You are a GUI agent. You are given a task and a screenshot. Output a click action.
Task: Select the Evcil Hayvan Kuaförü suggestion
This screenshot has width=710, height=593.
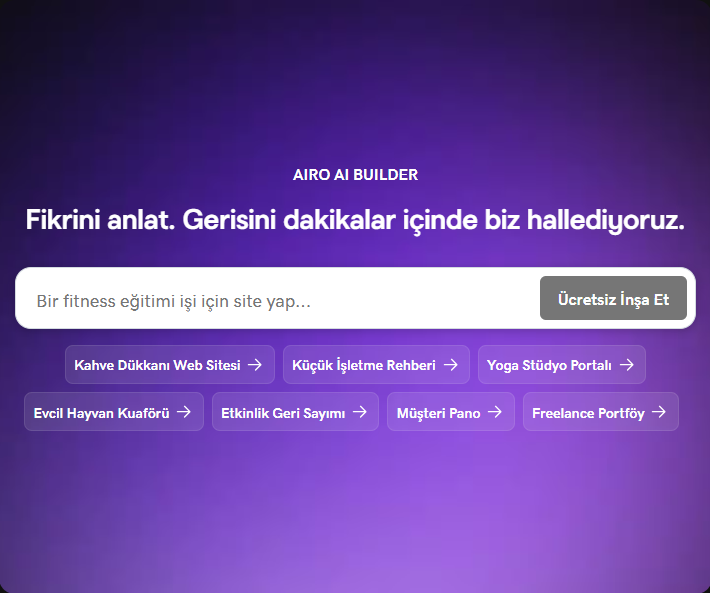point(114,412)
